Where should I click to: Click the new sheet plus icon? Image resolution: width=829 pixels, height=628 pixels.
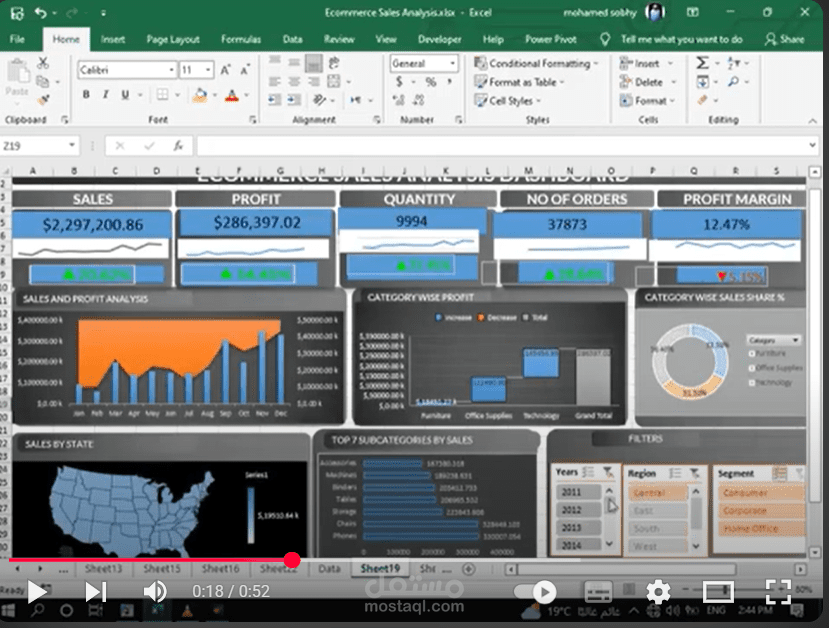pyautogui.click(x=468, y=569)
